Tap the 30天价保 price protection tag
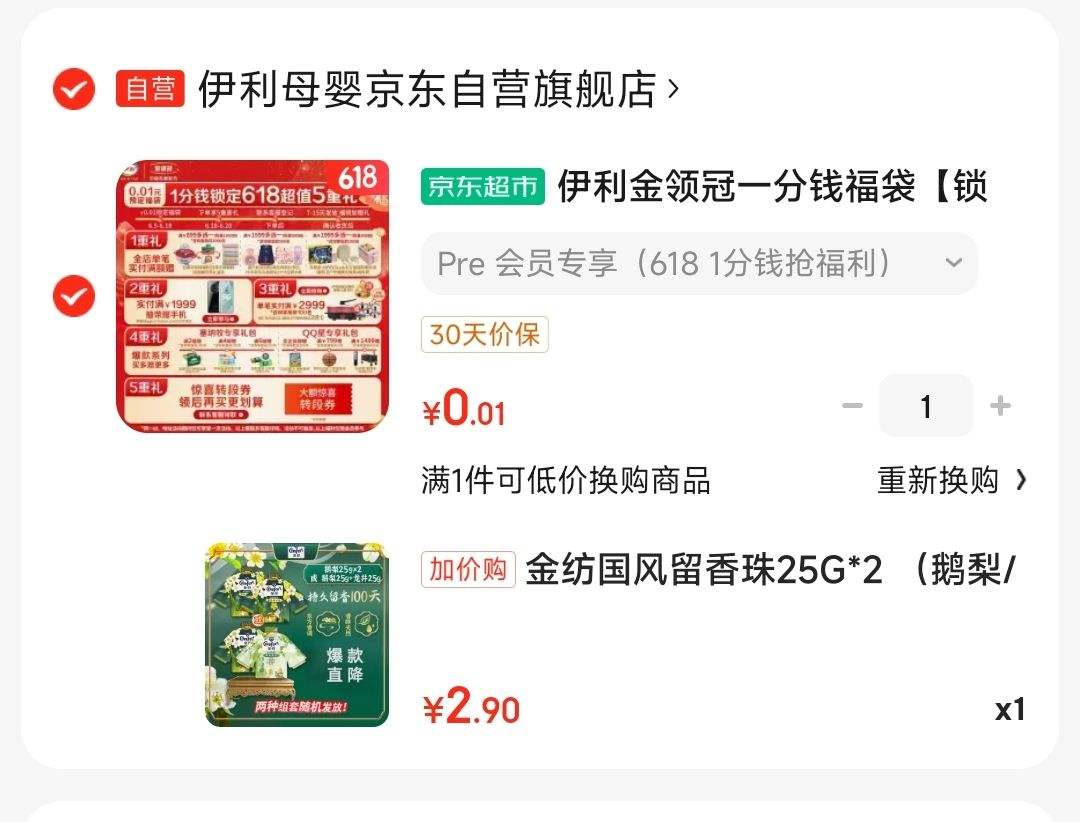Image resolution: width=1080 pixels, height=822 pixels. [485, 335]
